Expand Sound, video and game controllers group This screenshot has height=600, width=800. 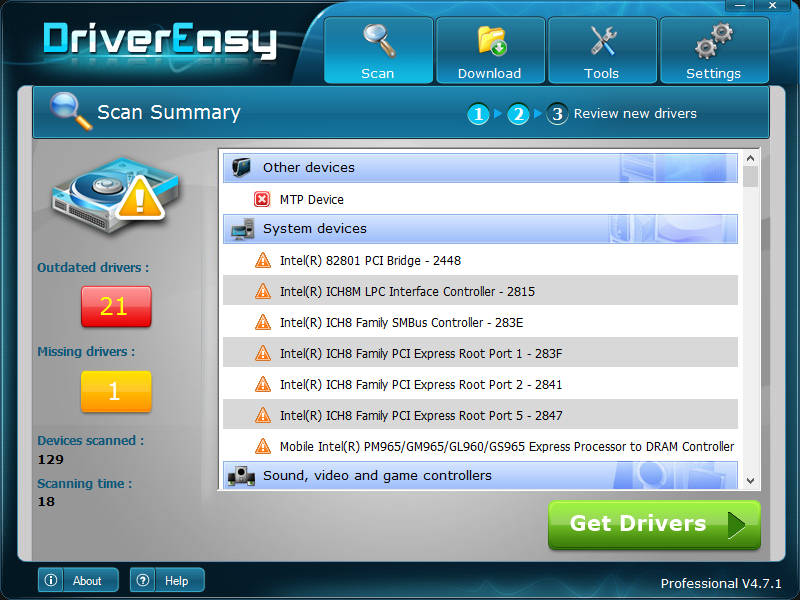(x=480, y=476)
